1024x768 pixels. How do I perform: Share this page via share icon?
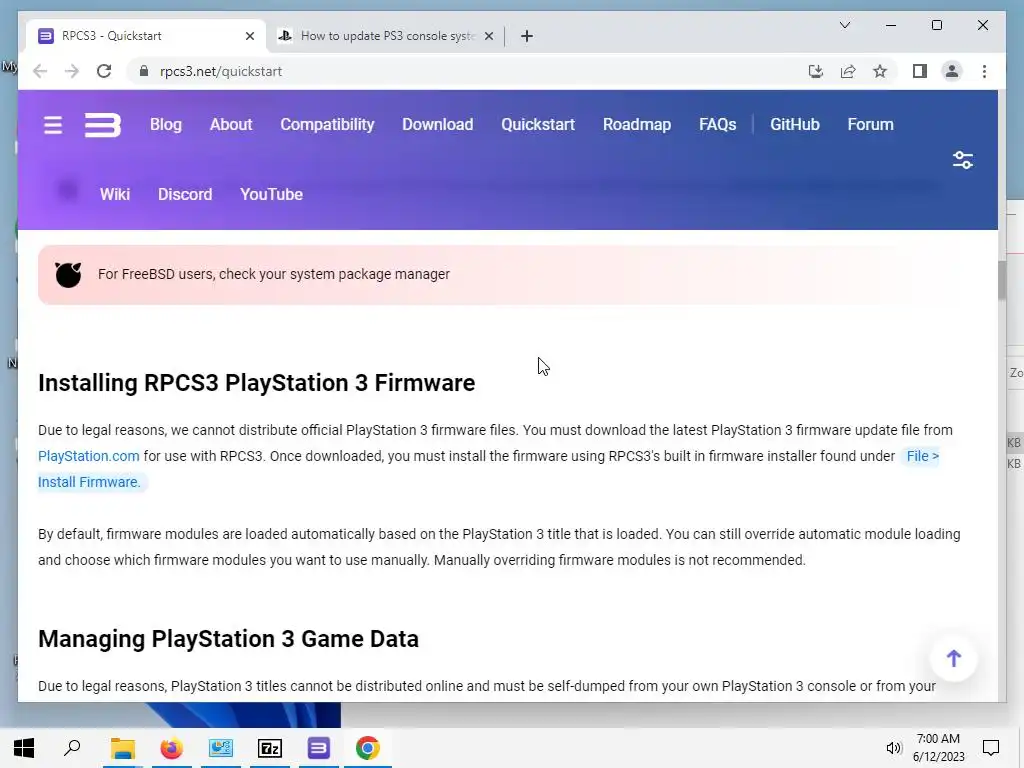point(848,71)
